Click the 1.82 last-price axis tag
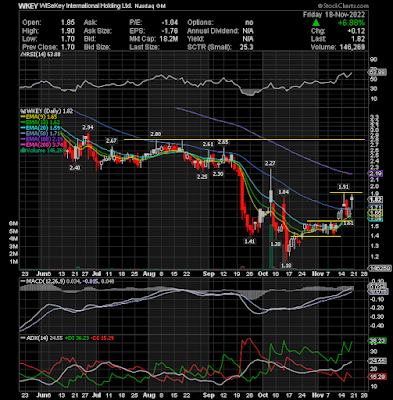This screenshot has width=393, height=400. (375, 199)
